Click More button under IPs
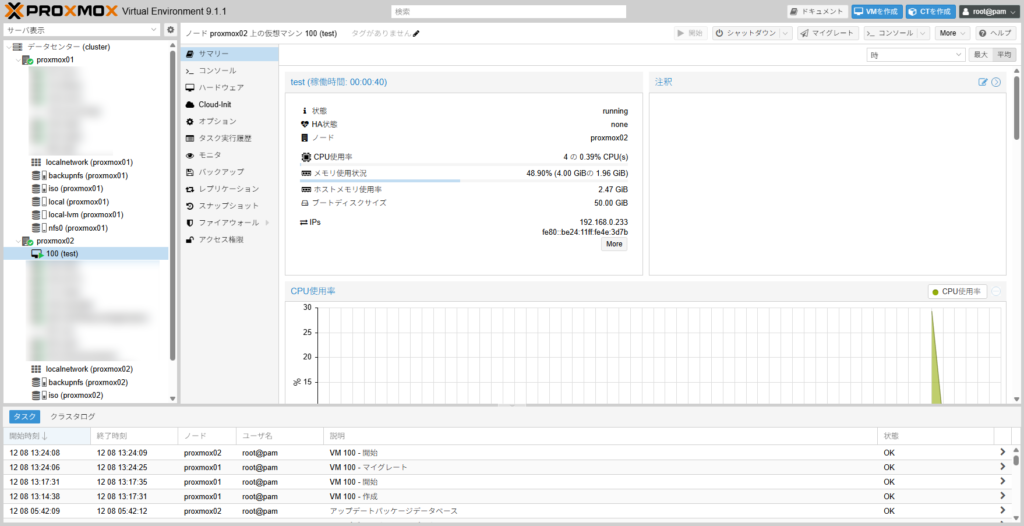The image size is (1024, 526). coord(614,244)
